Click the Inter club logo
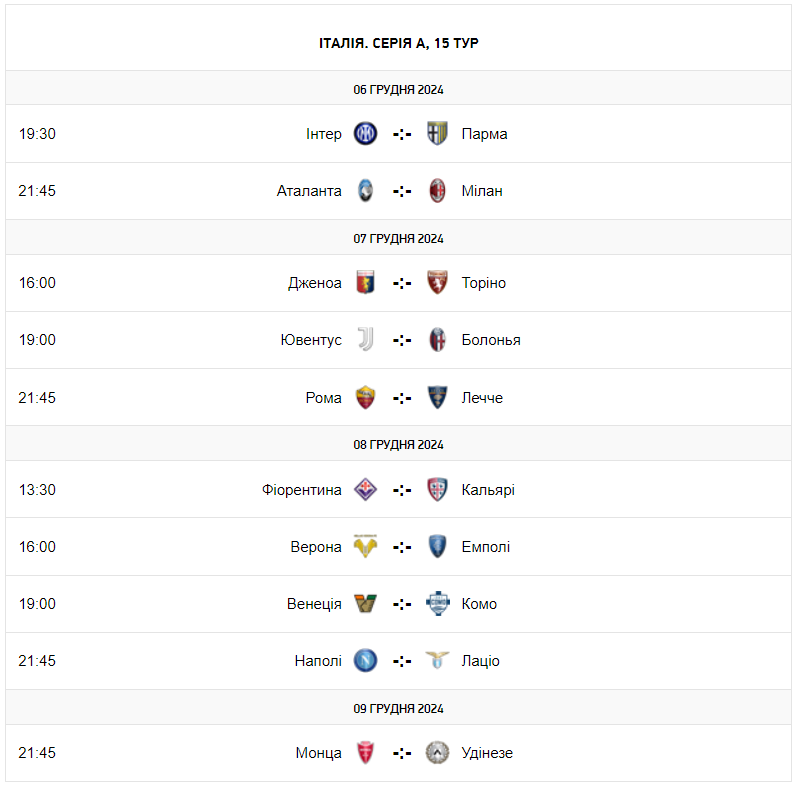Image resolution: width=796 pixels, height=785 pixels. click(x=366, y=133)
